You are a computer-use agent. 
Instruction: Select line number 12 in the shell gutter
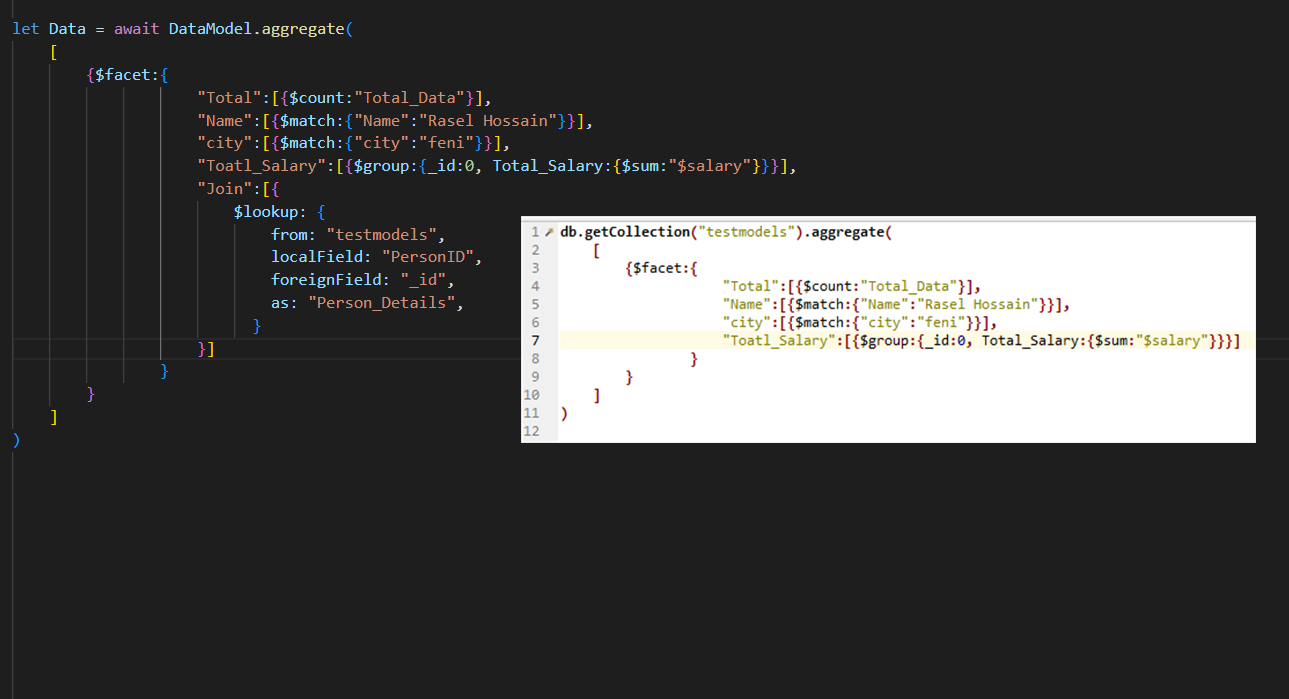click(x=531, y=431)
